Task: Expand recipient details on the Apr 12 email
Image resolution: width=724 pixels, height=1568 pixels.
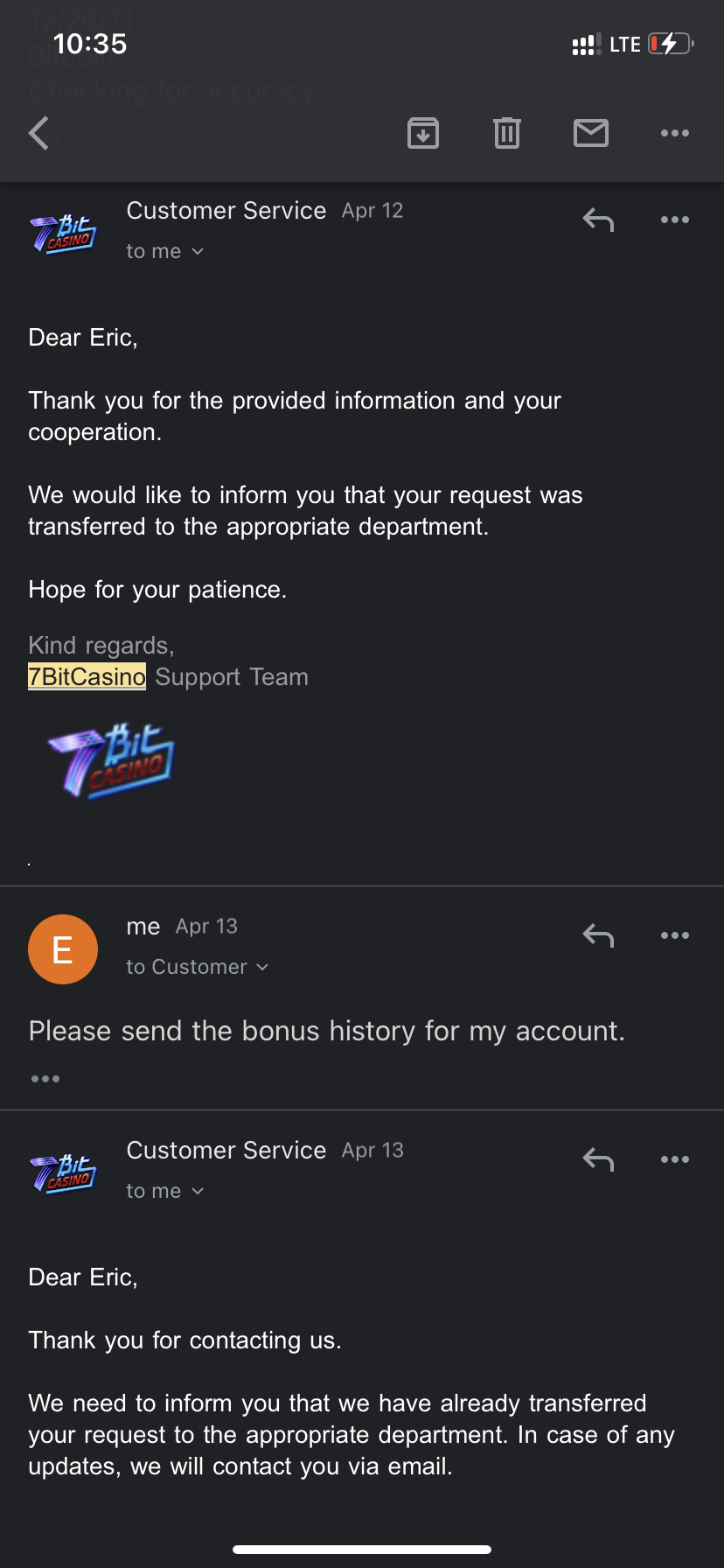Action: point(165,252)
